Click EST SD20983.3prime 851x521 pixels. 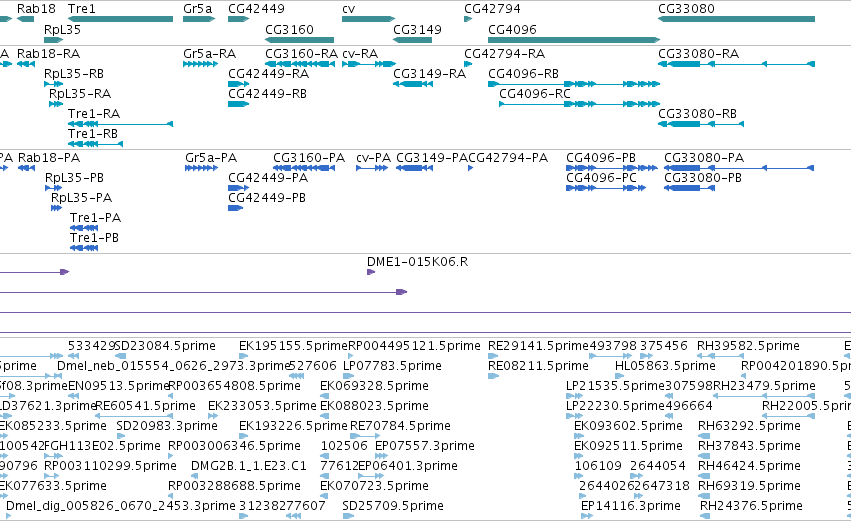coord(167,426)
